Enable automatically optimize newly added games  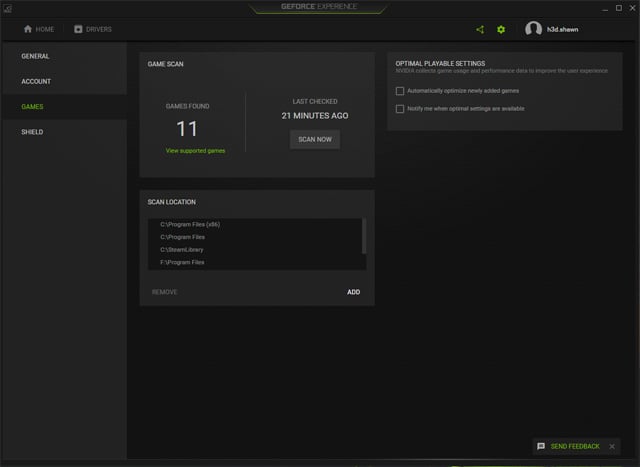(400, 91)
